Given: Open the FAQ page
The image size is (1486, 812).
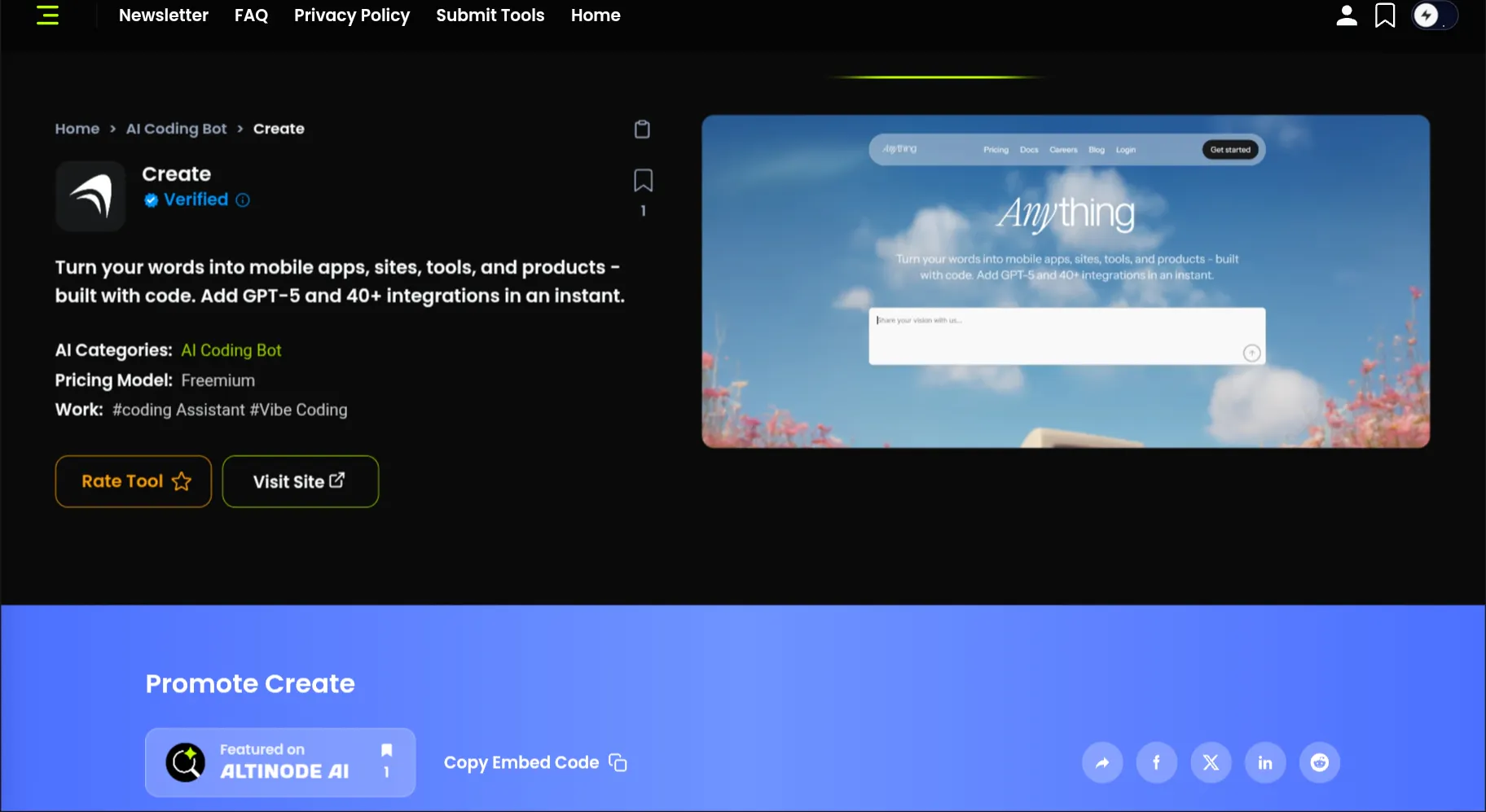Looking at the screenshot, I should pos(251,15).
